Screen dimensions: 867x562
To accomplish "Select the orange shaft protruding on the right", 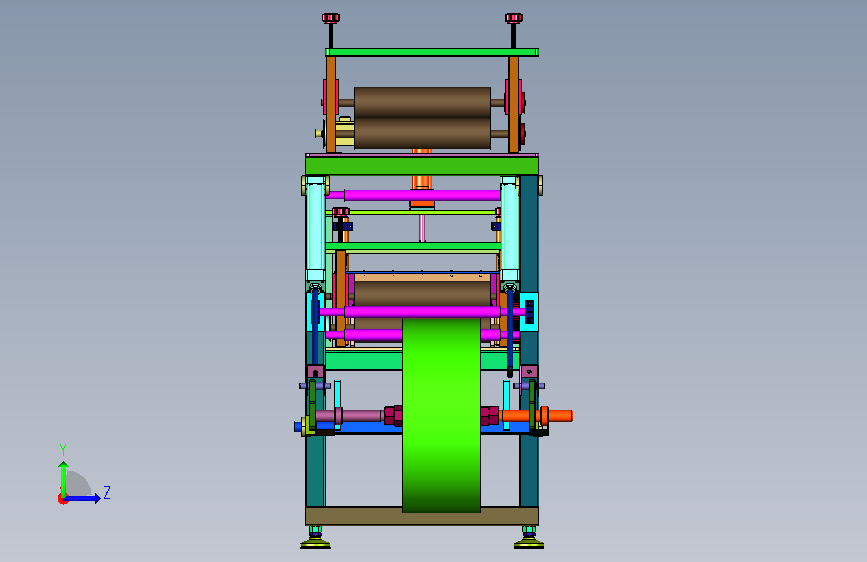I will coord(536,416).
